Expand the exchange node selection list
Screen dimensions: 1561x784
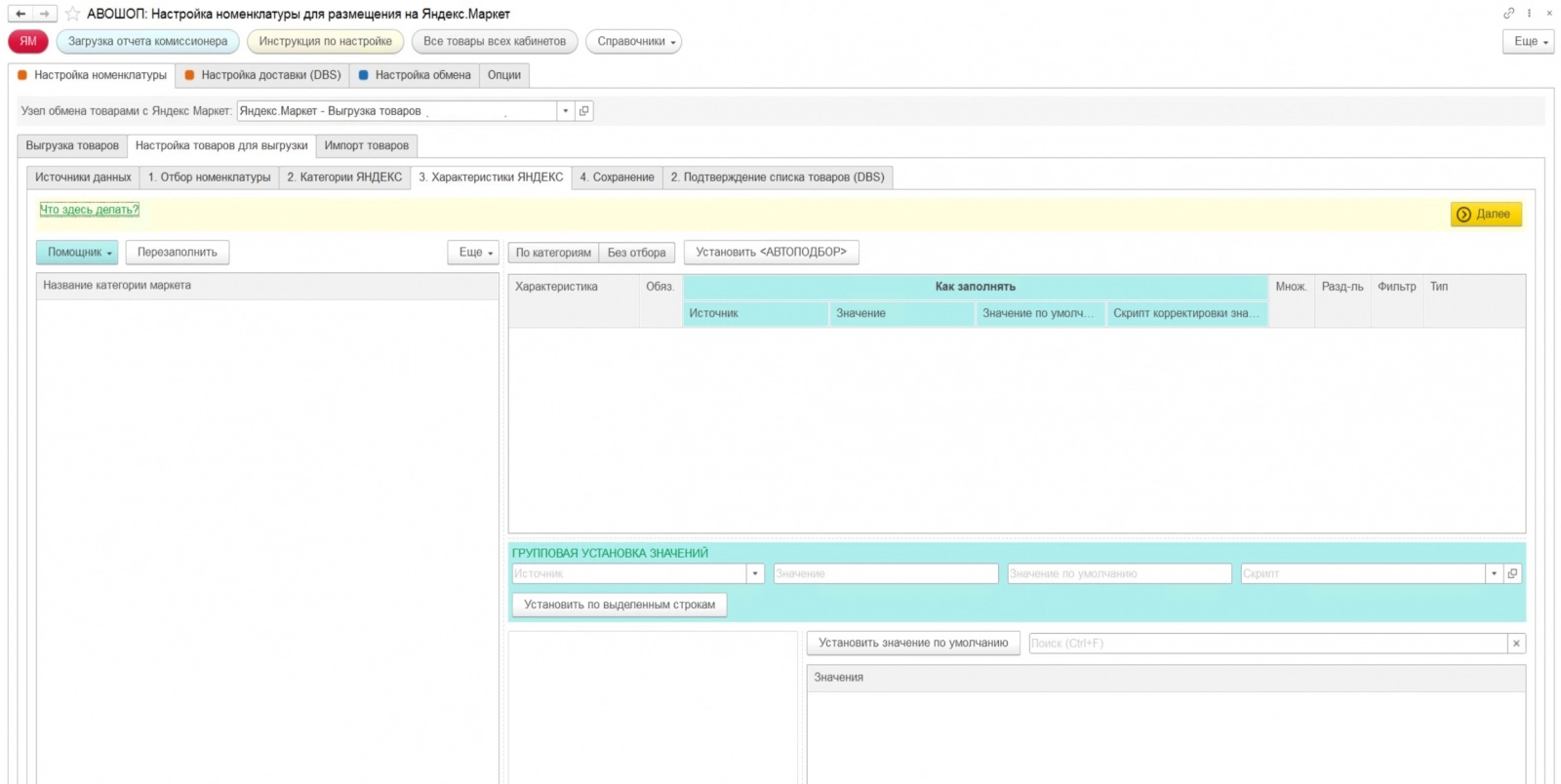pos(566,111)
